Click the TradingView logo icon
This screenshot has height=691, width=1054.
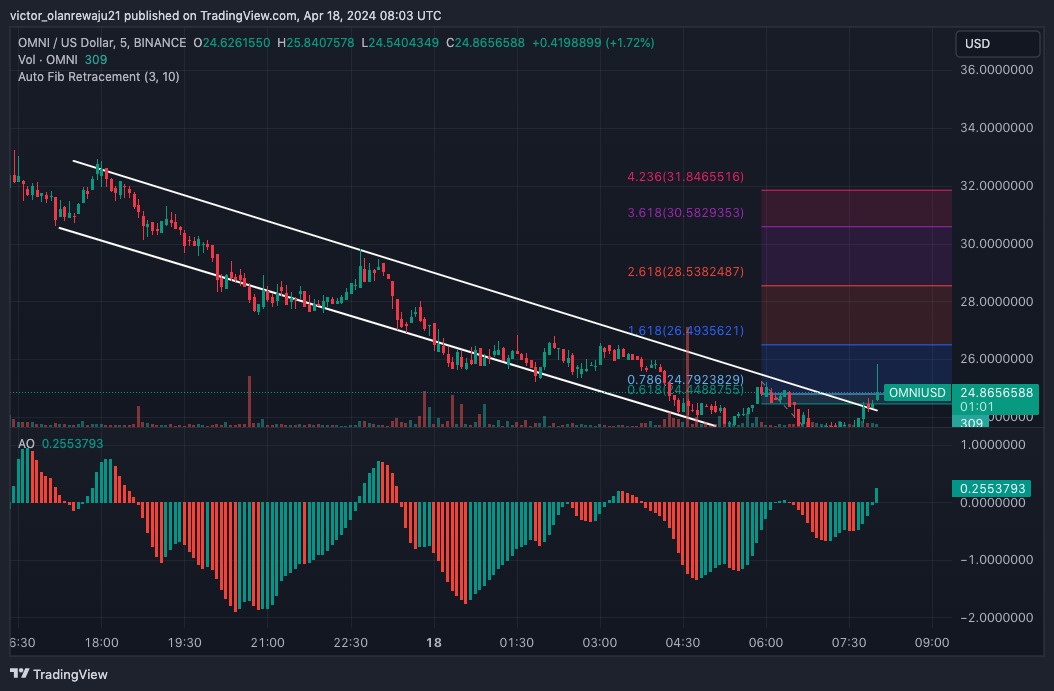[x=21, y=674]
